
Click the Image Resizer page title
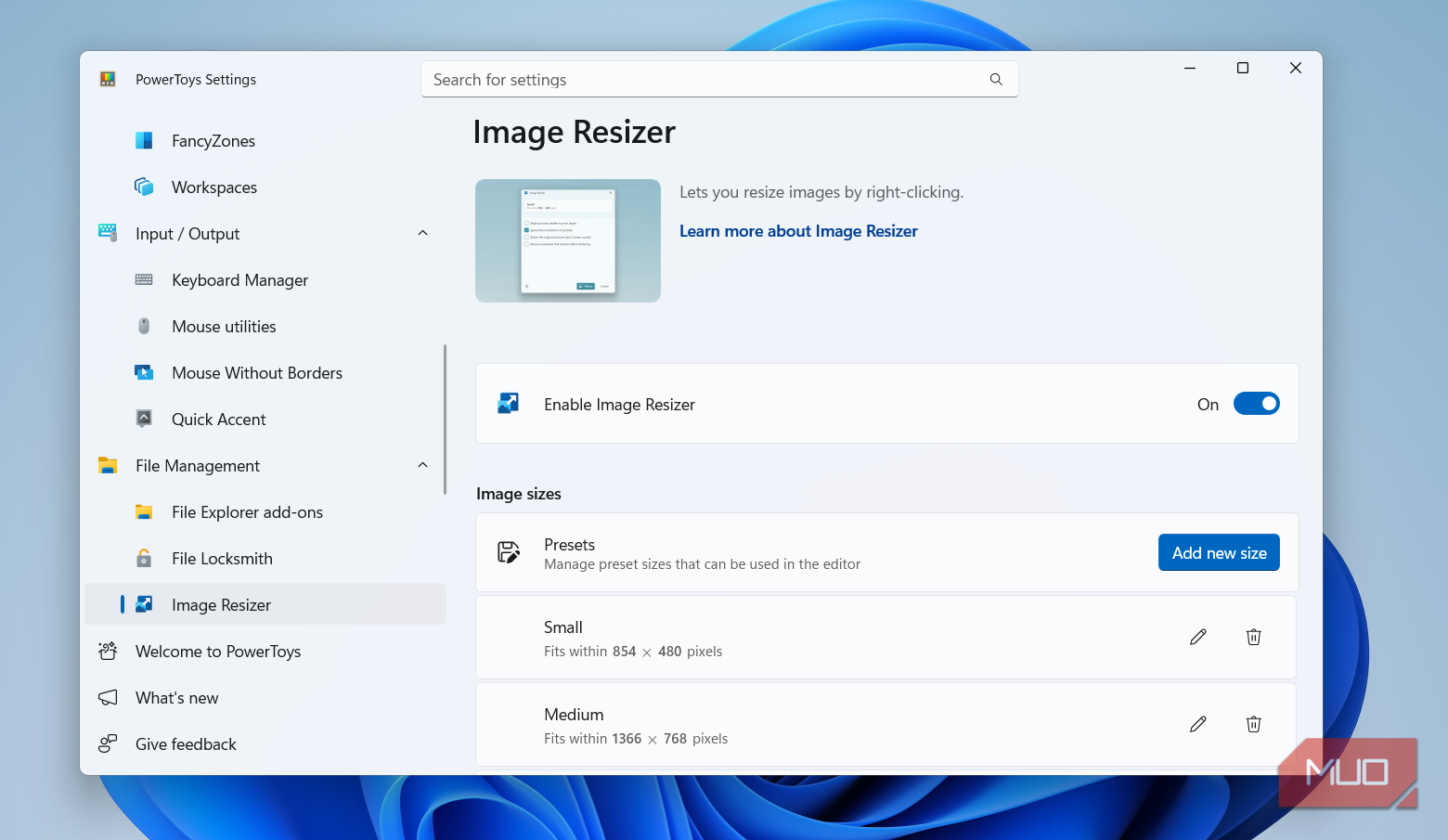[575, 132]
